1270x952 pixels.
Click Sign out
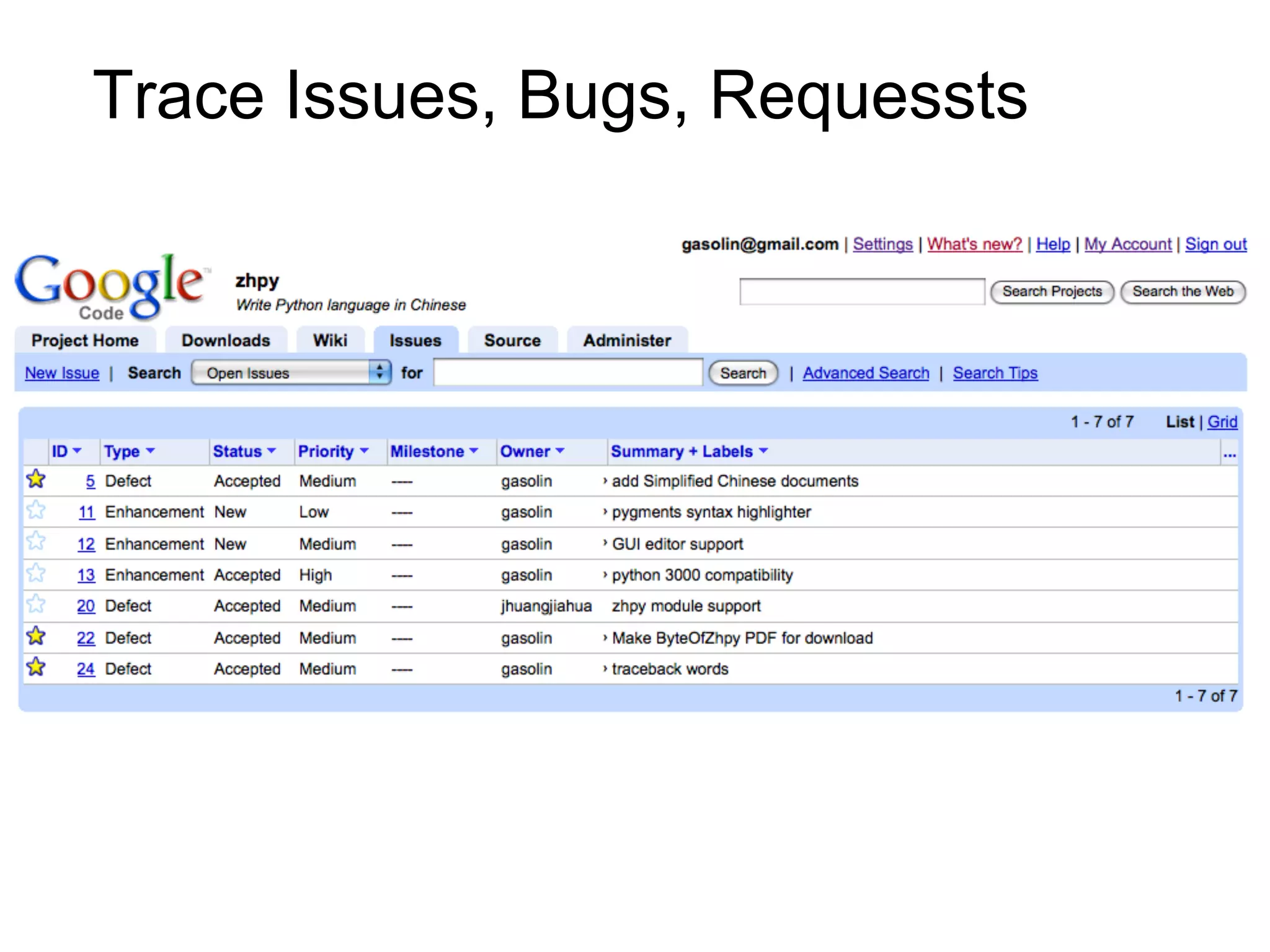1216,244
